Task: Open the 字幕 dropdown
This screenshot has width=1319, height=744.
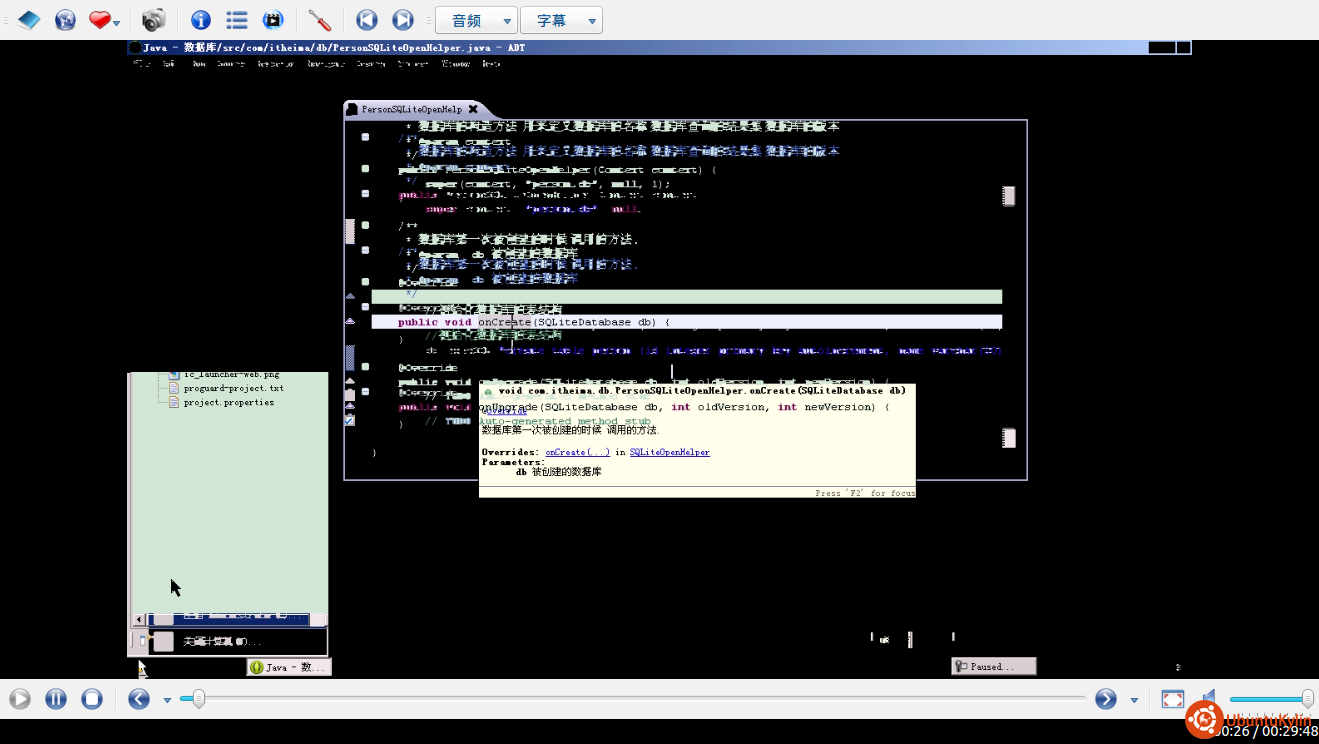Action: tap(561, 20)
